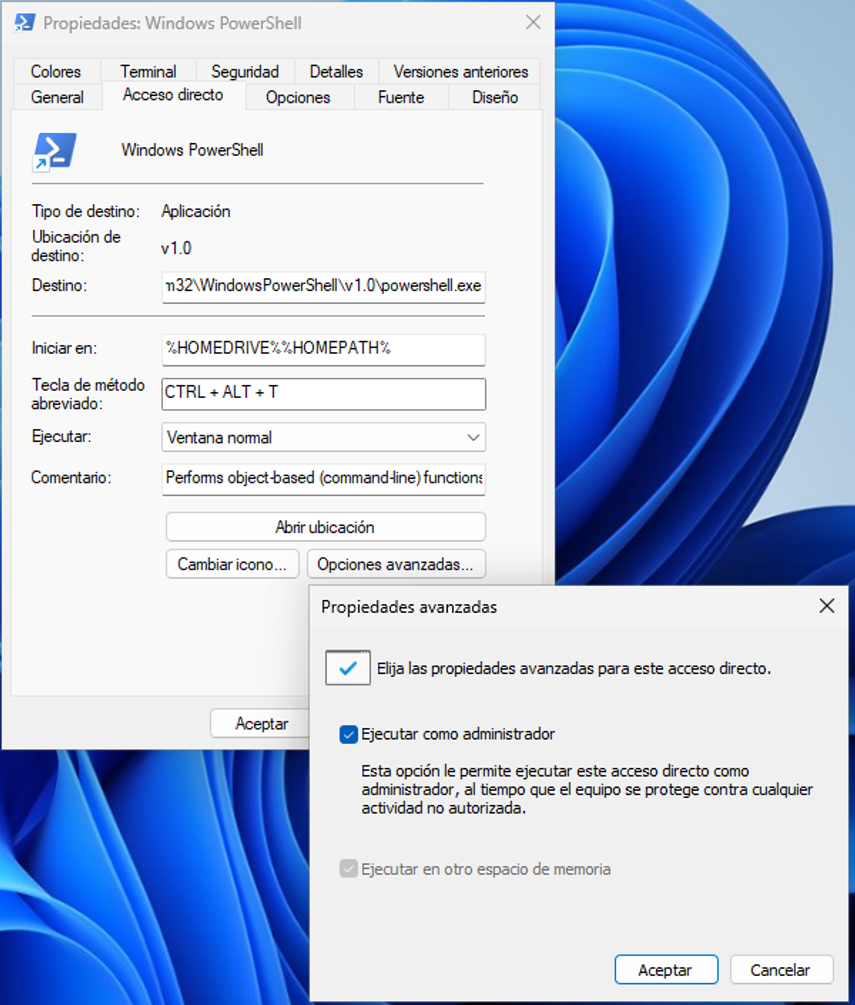Click the Comentario text field
This screenshot has height=1005, width=855.
324,479
